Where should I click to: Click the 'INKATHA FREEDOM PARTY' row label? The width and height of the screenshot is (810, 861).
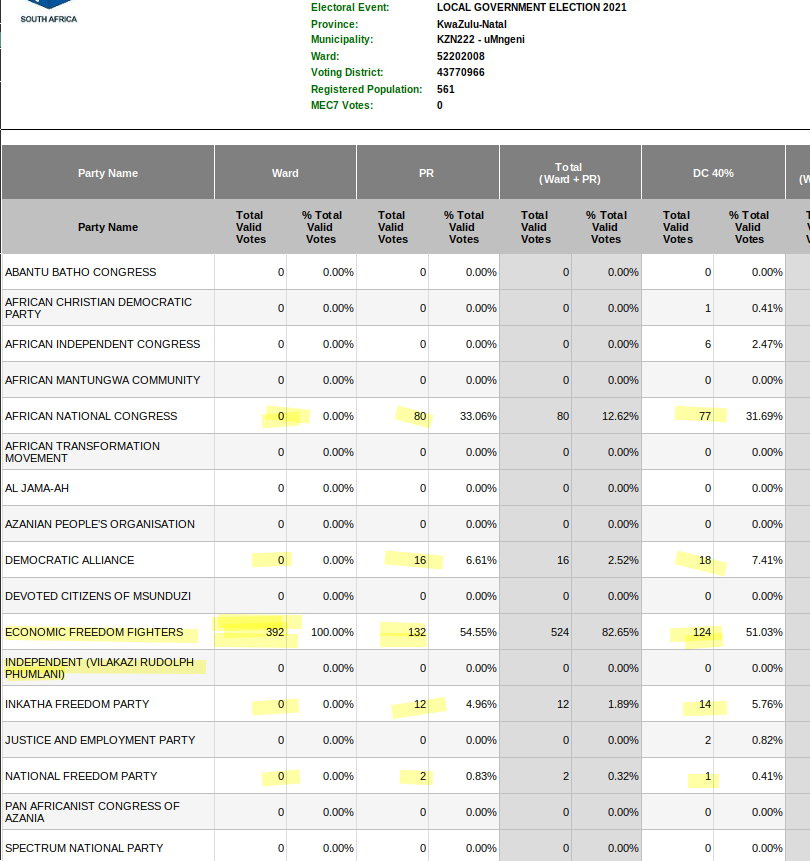coord(77,705)
